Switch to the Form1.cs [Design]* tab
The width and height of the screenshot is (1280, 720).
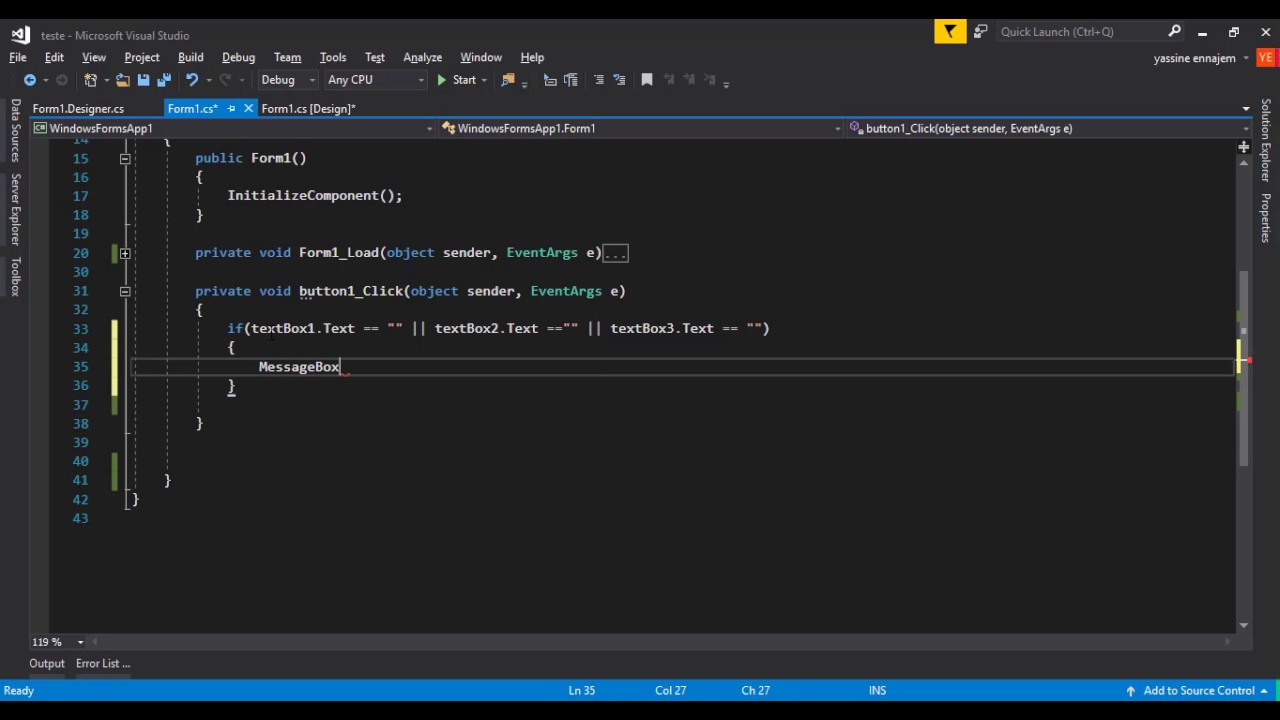(308, 108)
